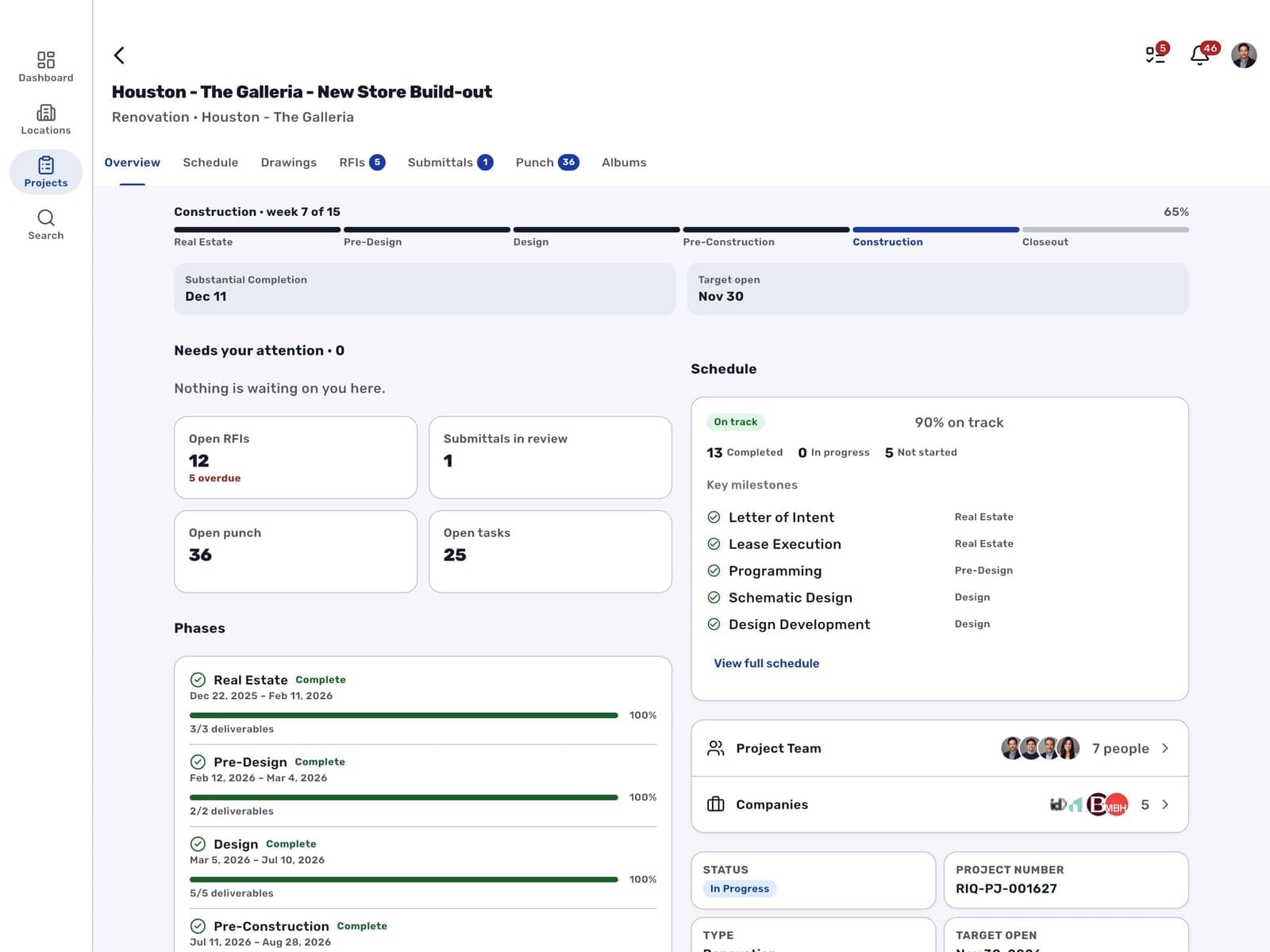
Task: Open the Albums tab
Action: [x=624, y=162]
